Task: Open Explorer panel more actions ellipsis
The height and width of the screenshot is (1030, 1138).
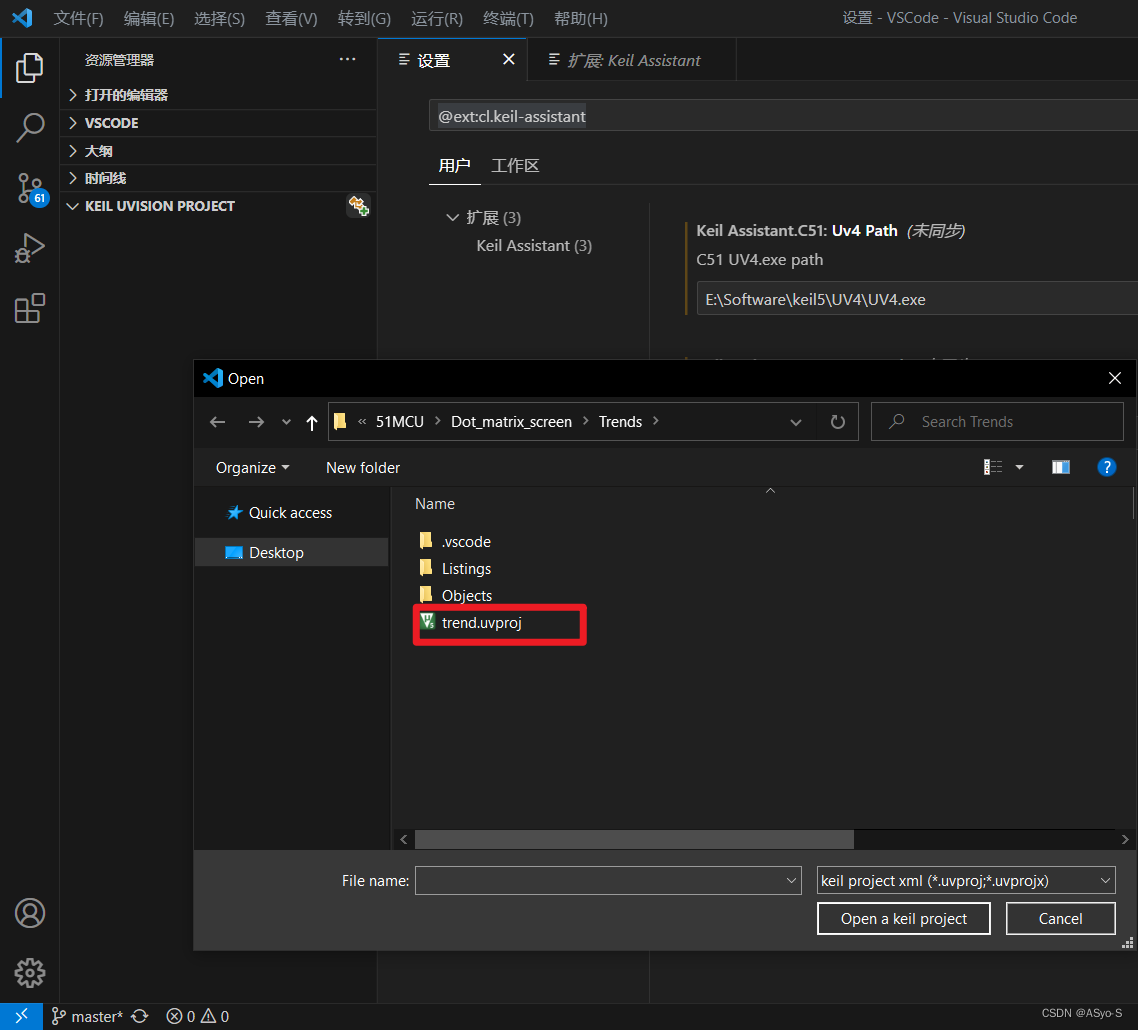Action: (x=348, y=60)
